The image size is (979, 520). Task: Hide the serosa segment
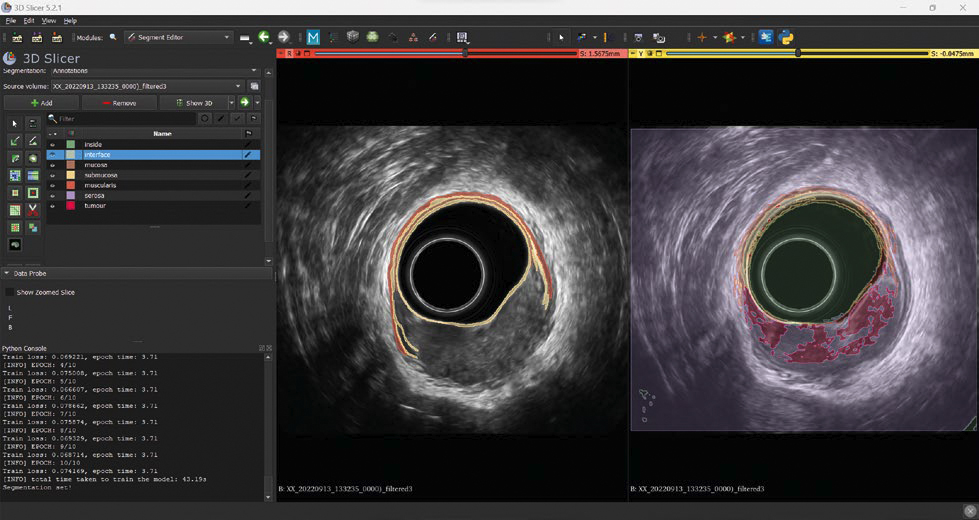tap(52, 195)
